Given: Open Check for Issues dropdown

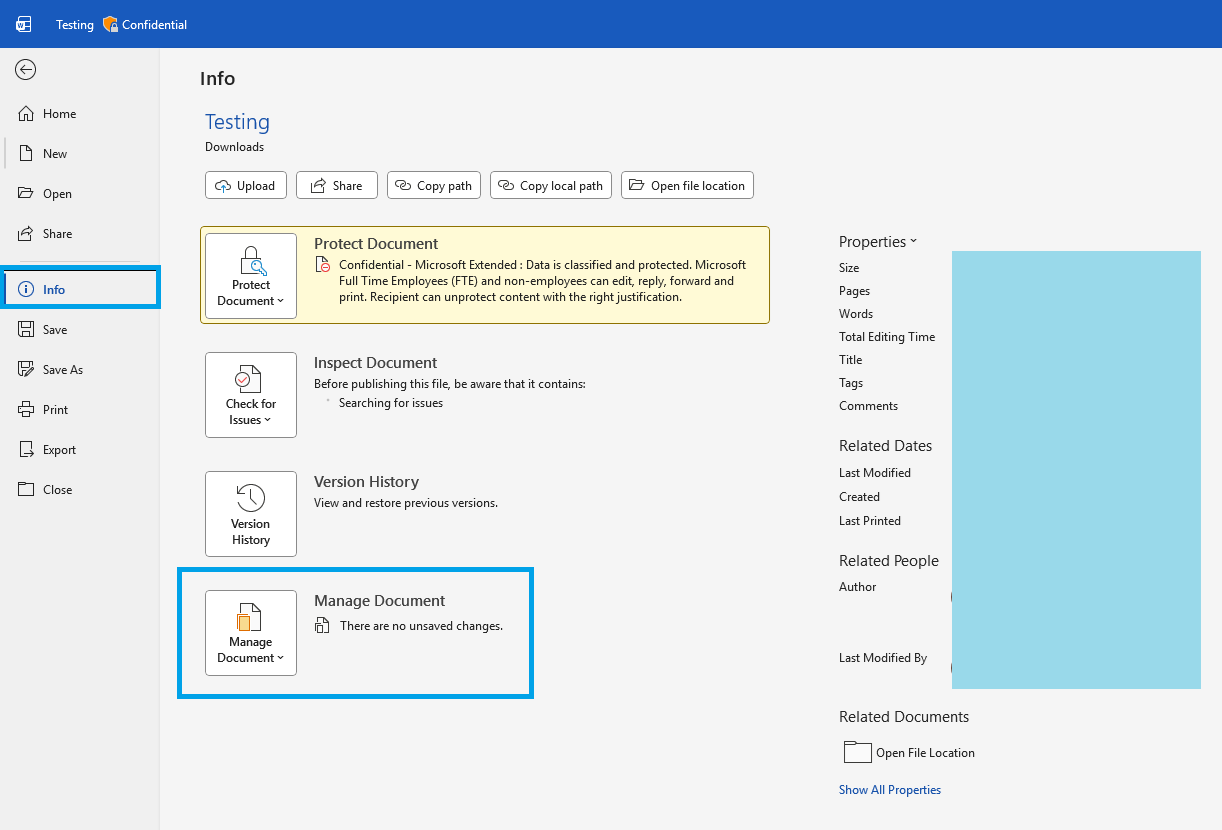Looking at the screenshot, I should click(251, 395).
